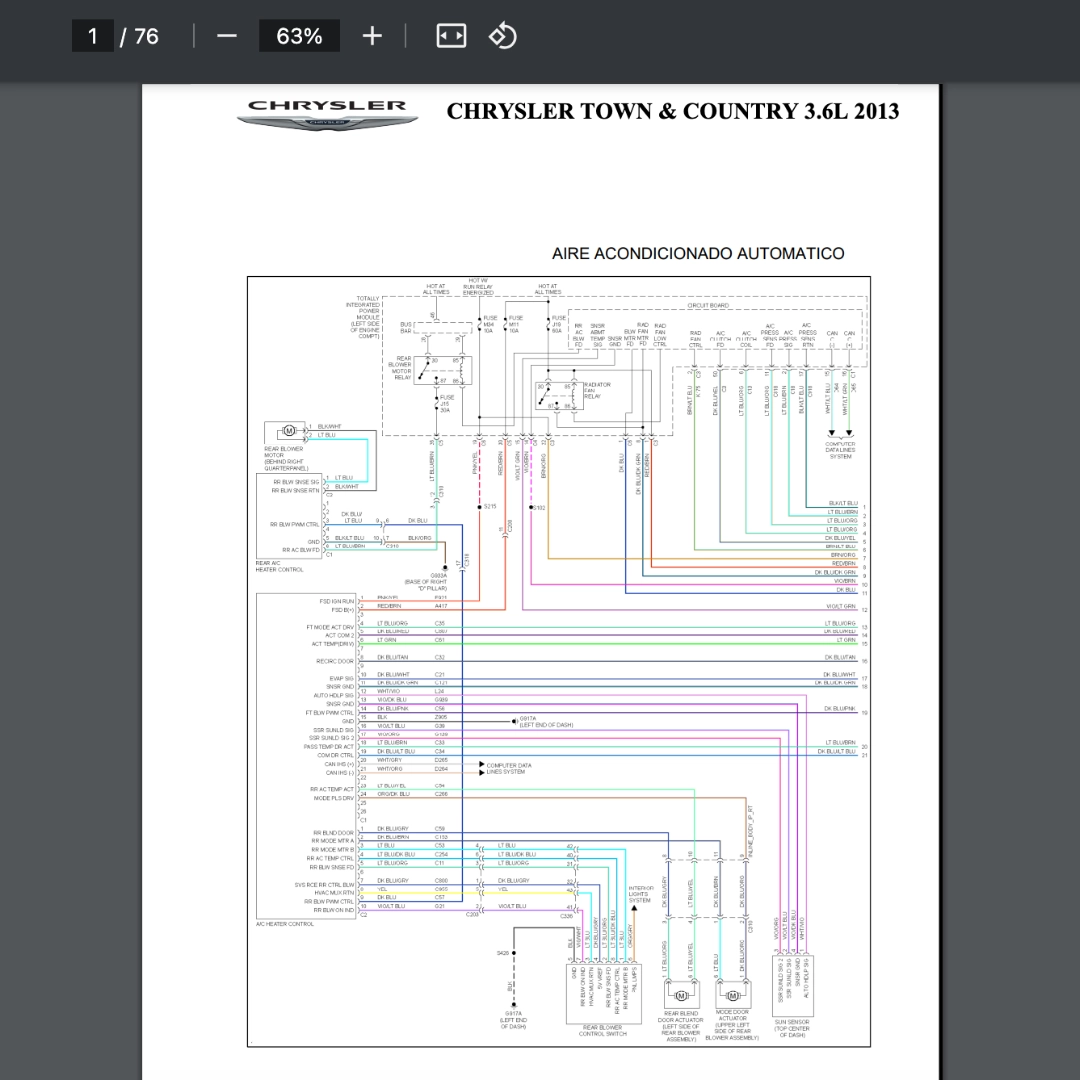
Task: Click the Chrysler winged logo on the page
Action: (327, 115)
